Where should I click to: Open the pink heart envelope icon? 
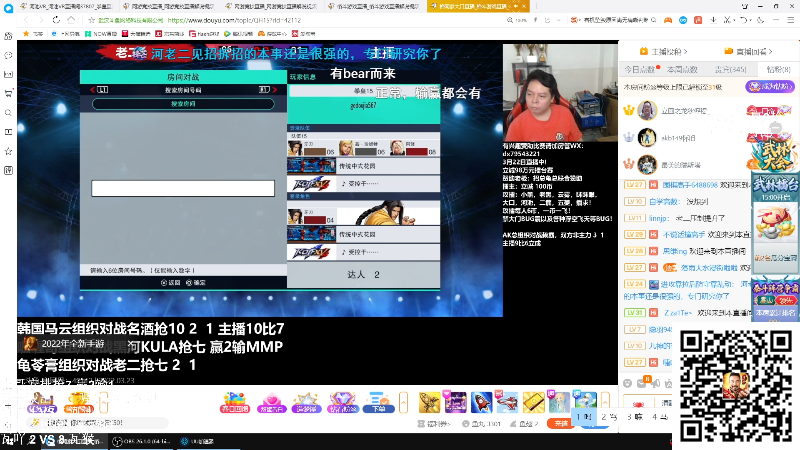(271, 403)
